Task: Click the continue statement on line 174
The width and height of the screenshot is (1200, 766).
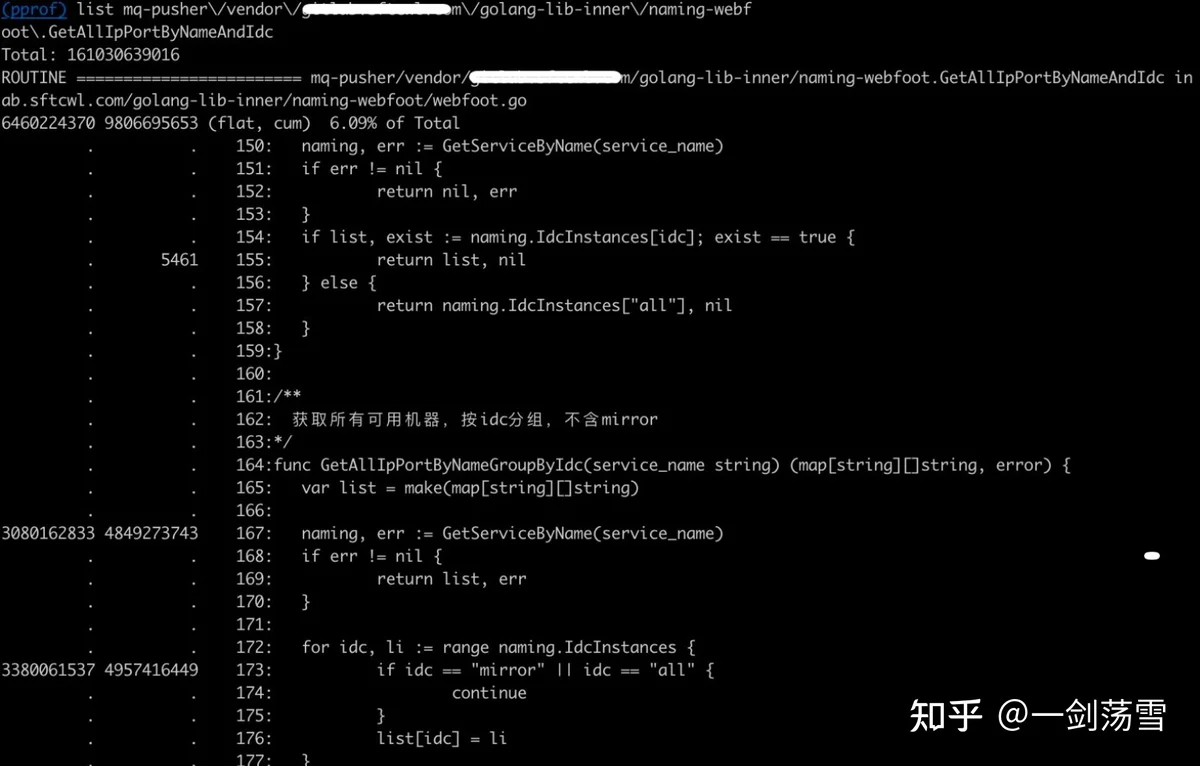Action: click(x=489, y=693)
